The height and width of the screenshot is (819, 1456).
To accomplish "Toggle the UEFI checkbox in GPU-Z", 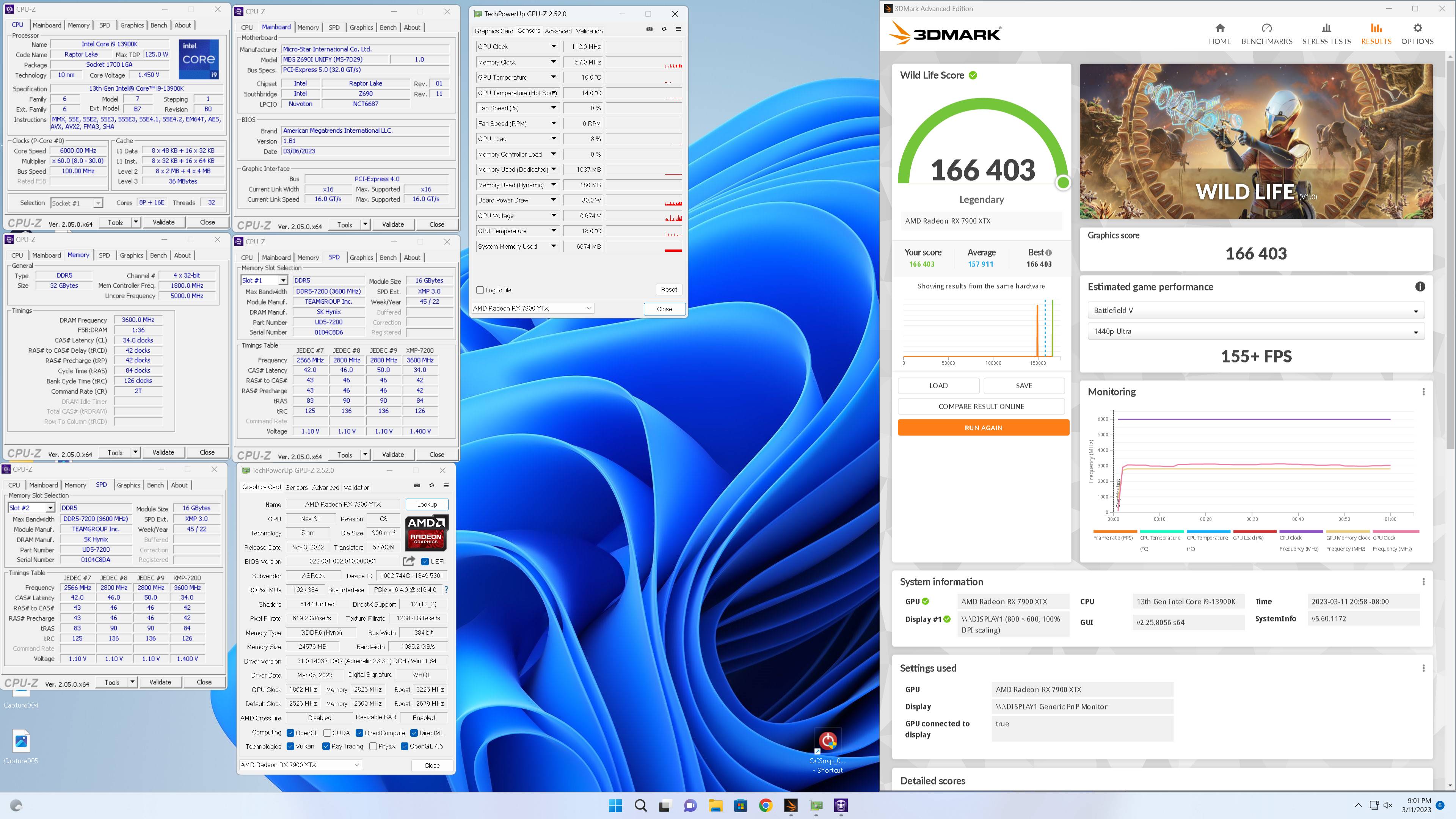I will pos(425,561).
